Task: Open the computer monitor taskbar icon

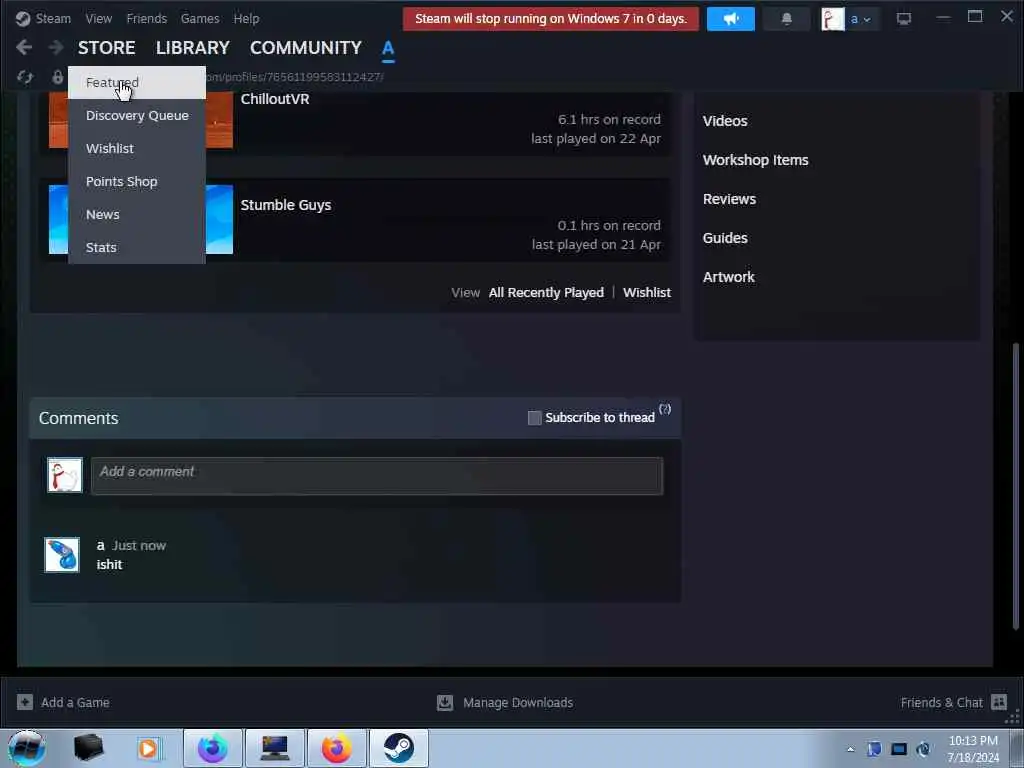Action: (x=274, y=748)
